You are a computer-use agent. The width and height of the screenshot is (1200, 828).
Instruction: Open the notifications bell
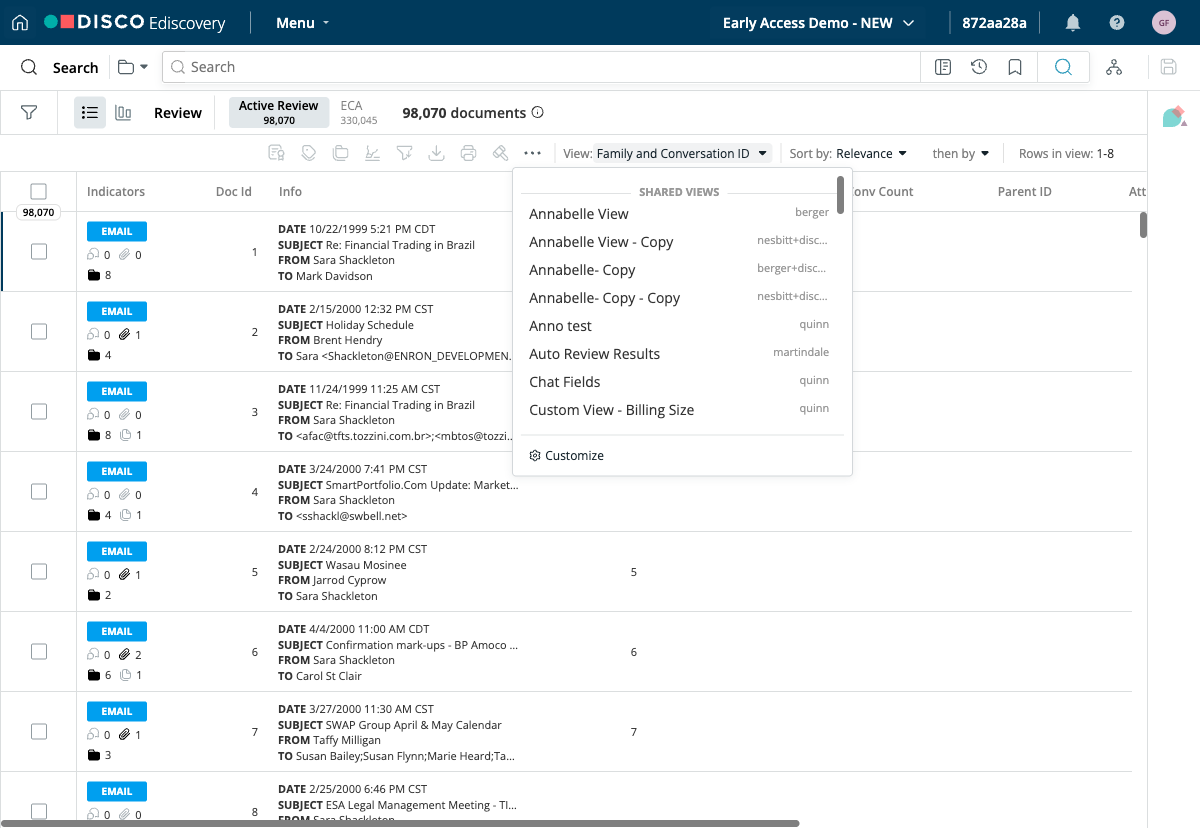tap(1073, 22)
